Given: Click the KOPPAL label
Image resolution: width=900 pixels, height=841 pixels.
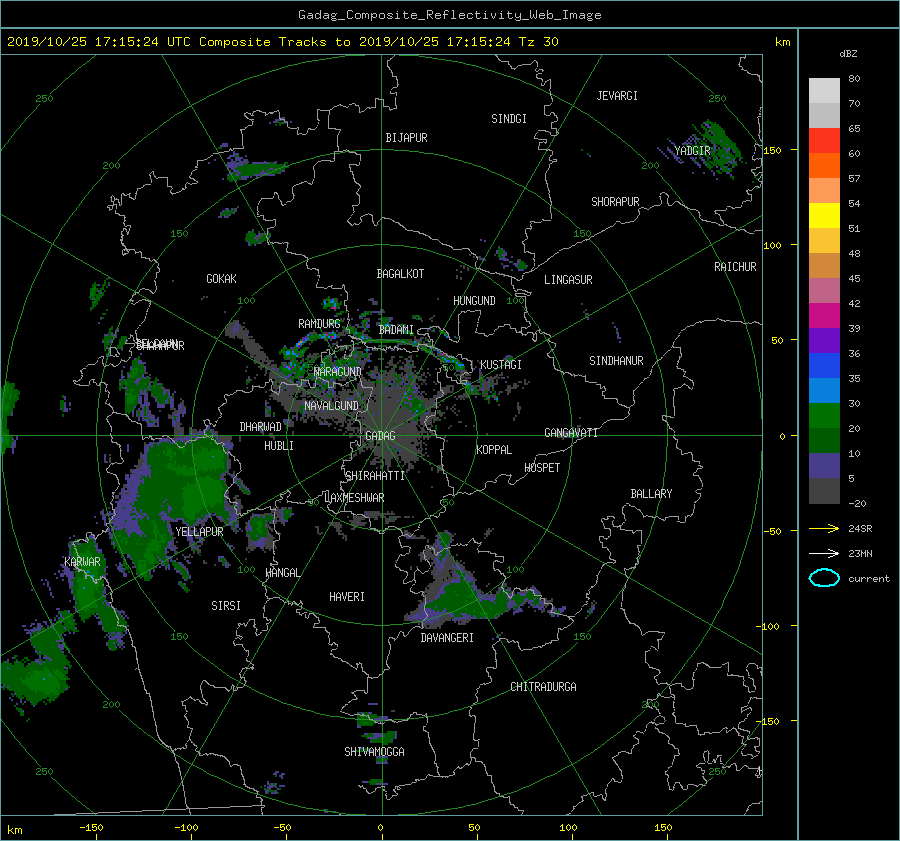Looking at the screenshot, I should [494, 450].
